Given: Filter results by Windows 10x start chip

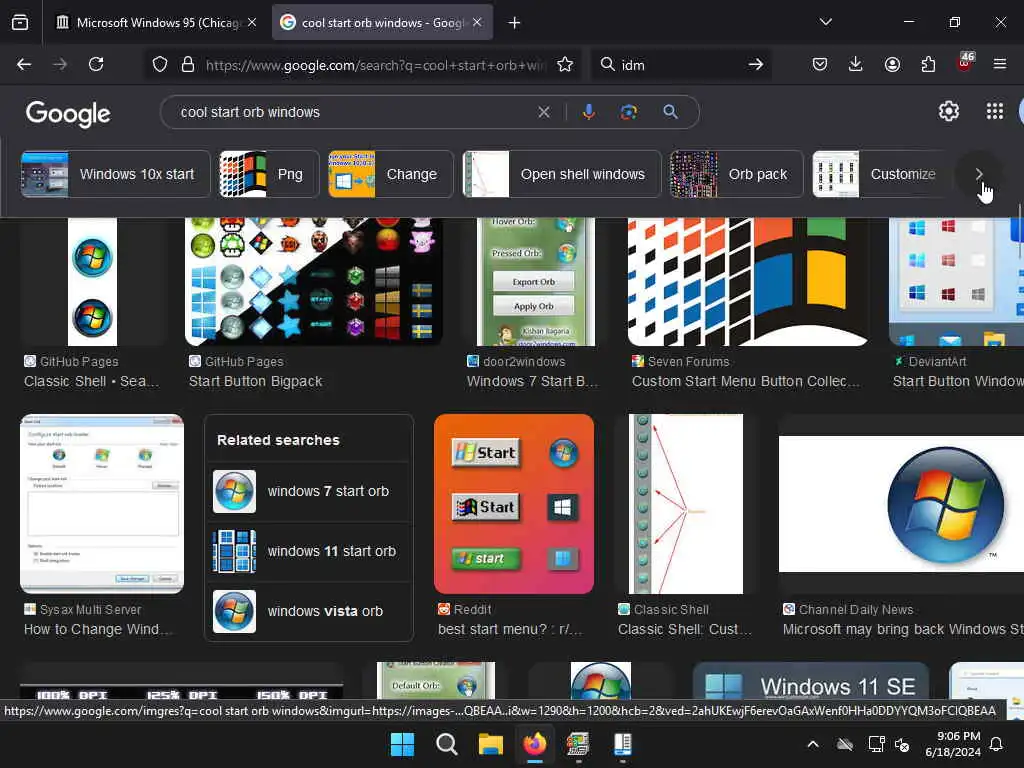Looking at the screenshot, I should coord(116,174).
